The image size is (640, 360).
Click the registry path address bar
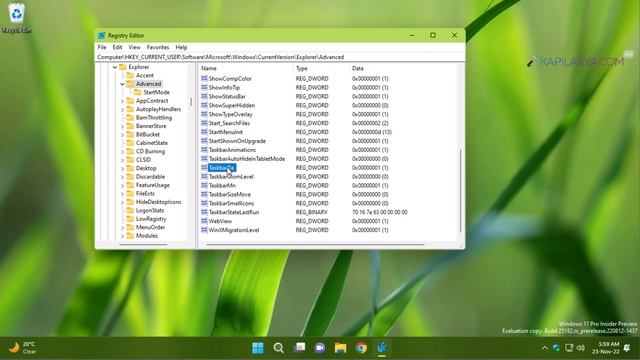click(x=280, y=57)
